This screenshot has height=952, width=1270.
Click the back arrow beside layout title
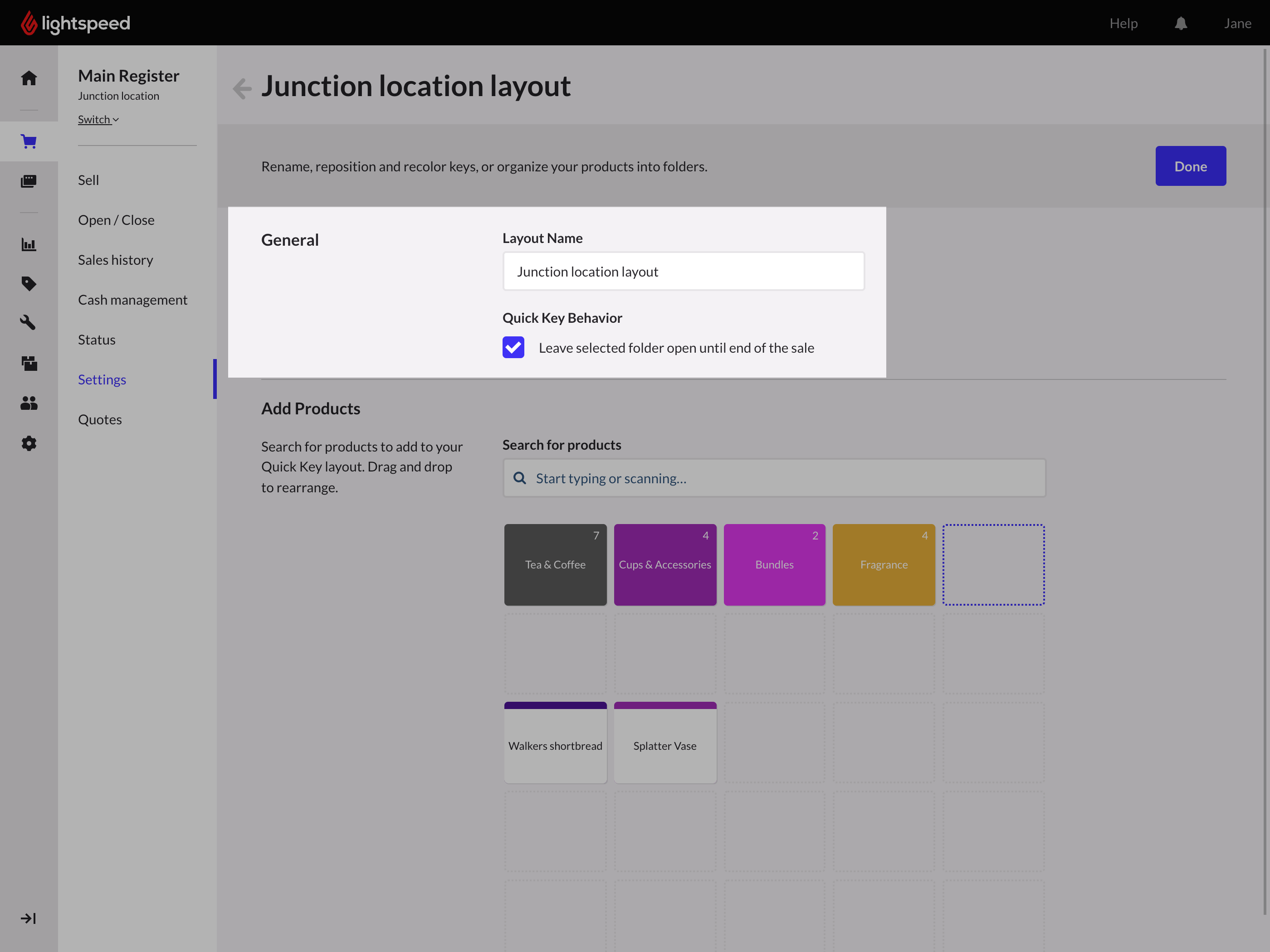pyautogui.click(x=242, y=88)
